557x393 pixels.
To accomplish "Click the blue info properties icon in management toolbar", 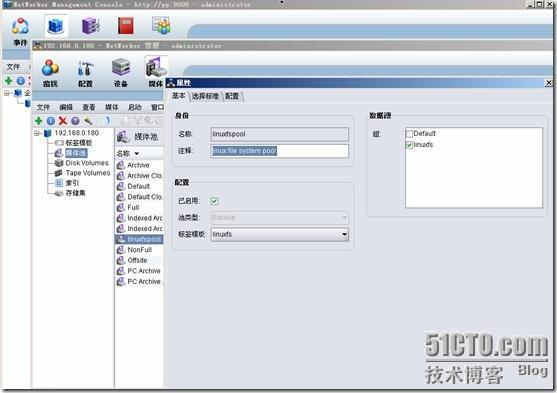I will coord(51,121).
